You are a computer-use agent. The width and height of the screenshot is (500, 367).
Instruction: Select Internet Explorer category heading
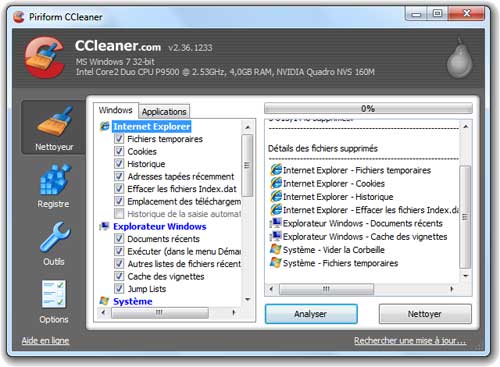click(152, 126)
